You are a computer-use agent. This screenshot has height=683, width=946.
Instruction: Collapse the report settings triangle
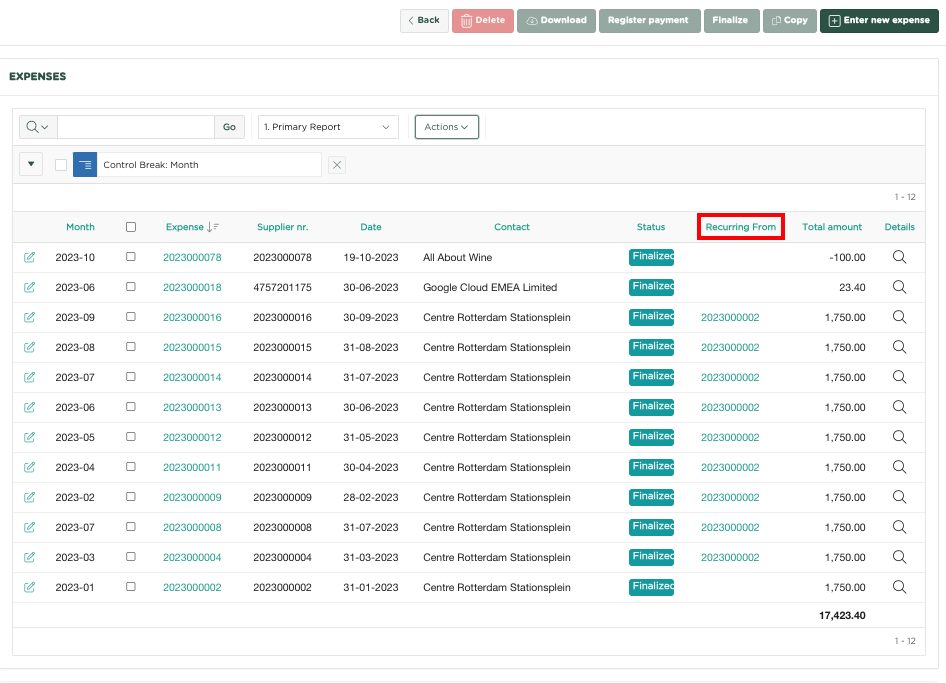click(31, 164)
